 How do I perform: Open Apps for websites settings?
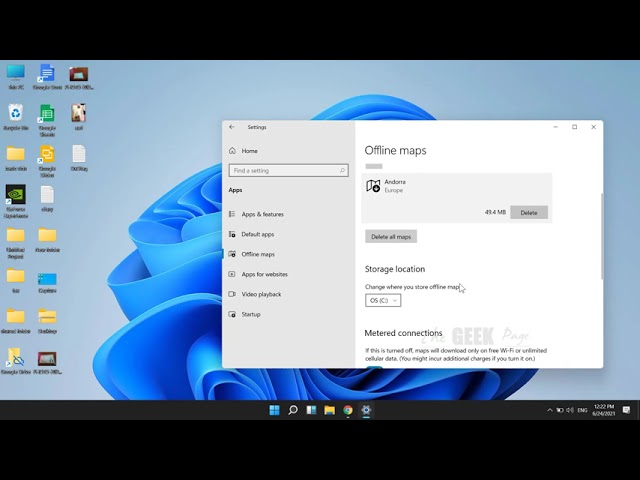264,274
